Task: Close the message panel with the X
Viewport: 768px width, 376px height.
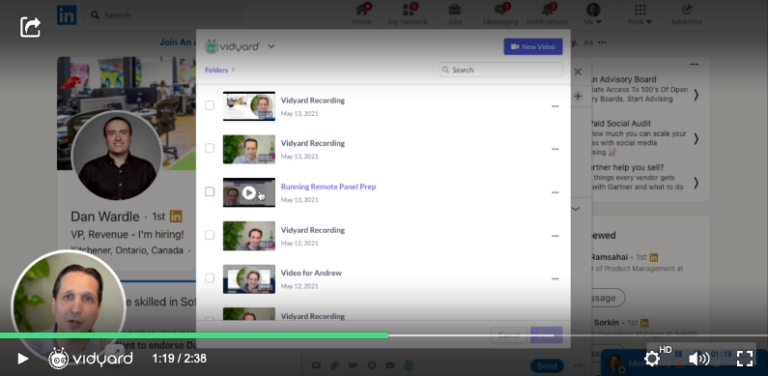Action: [x=578, y=72]
